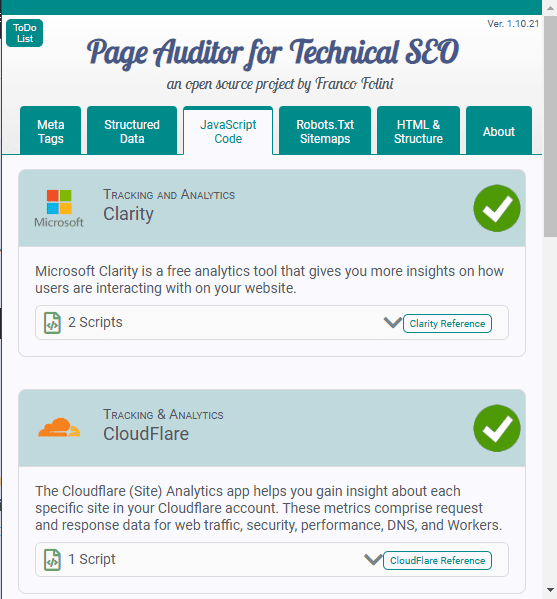Click the Microsoft Clarity description paragraph
This screenshot has width=557, height=599.
[269, 280]
